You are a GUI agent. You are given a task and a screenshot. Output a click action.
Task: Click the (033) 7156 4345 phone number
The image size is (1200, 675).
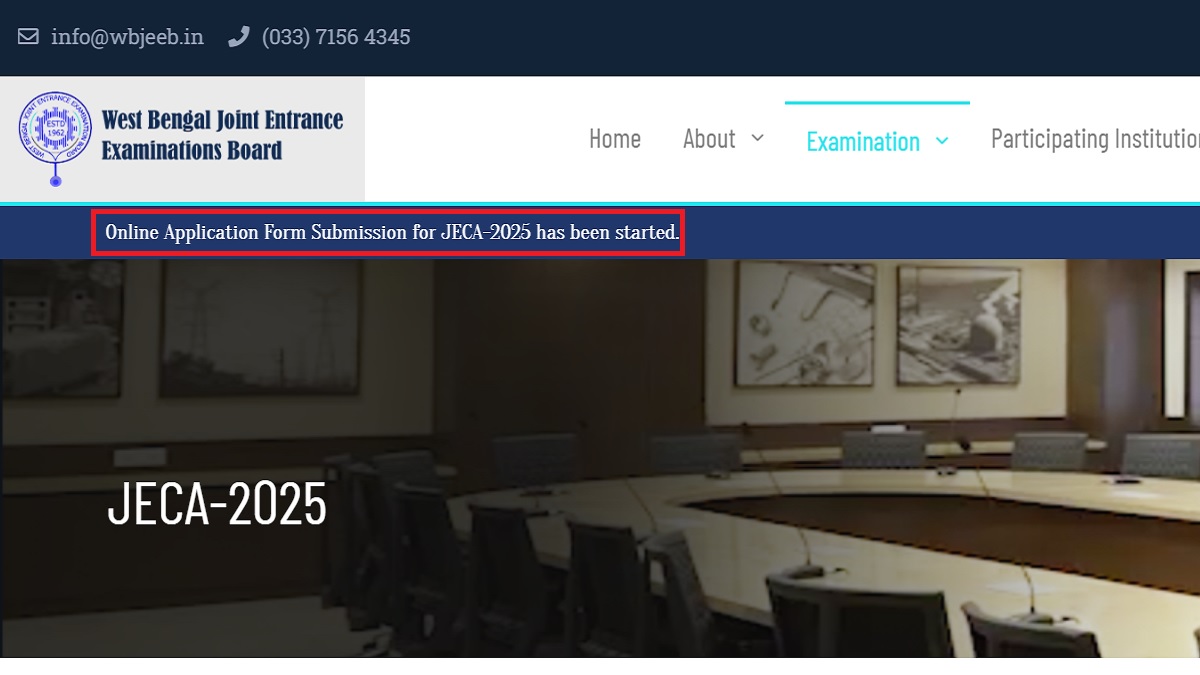(x=336, y=37)
